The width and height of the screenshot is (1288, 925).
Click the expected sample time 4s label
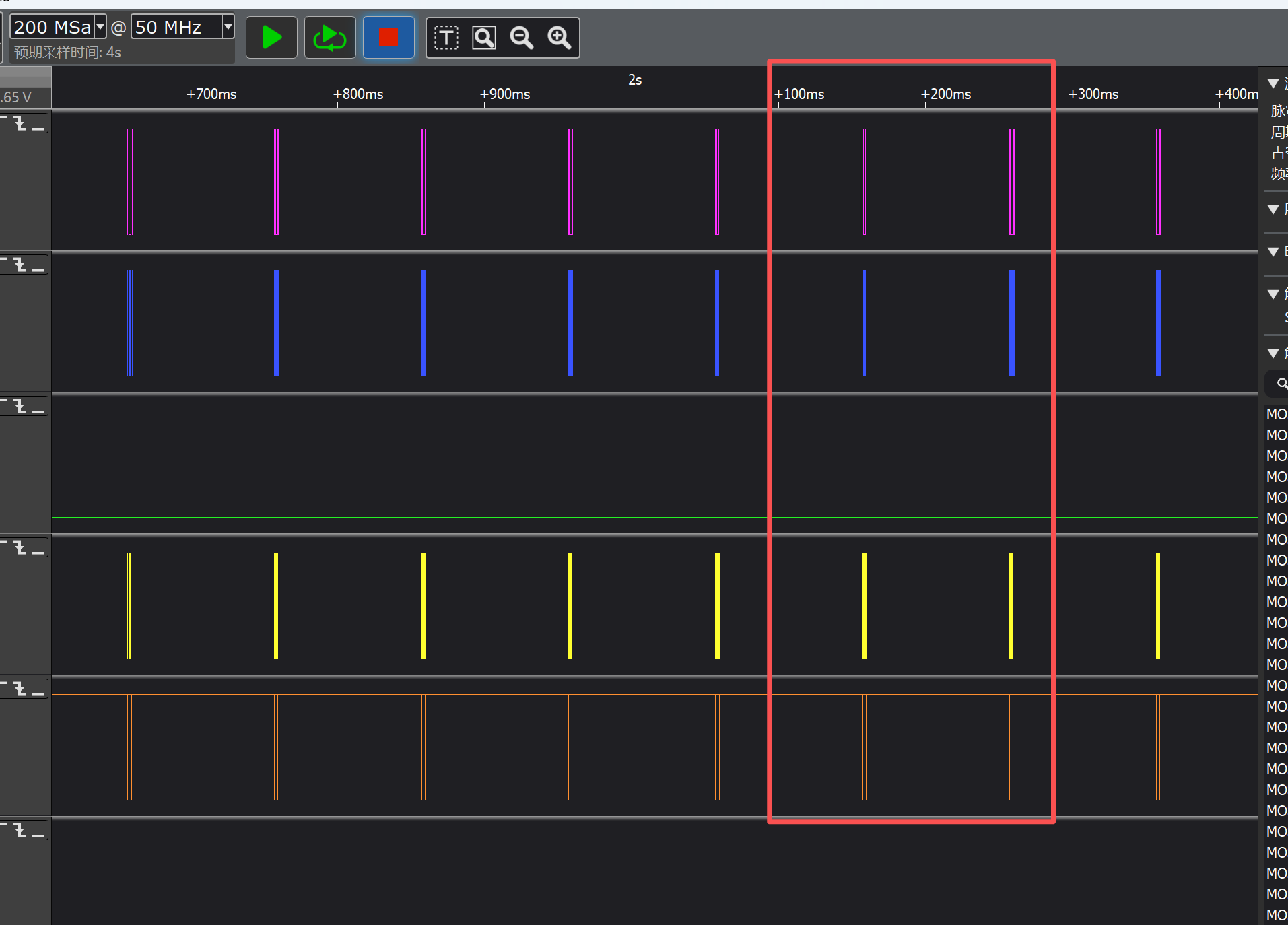67,53
